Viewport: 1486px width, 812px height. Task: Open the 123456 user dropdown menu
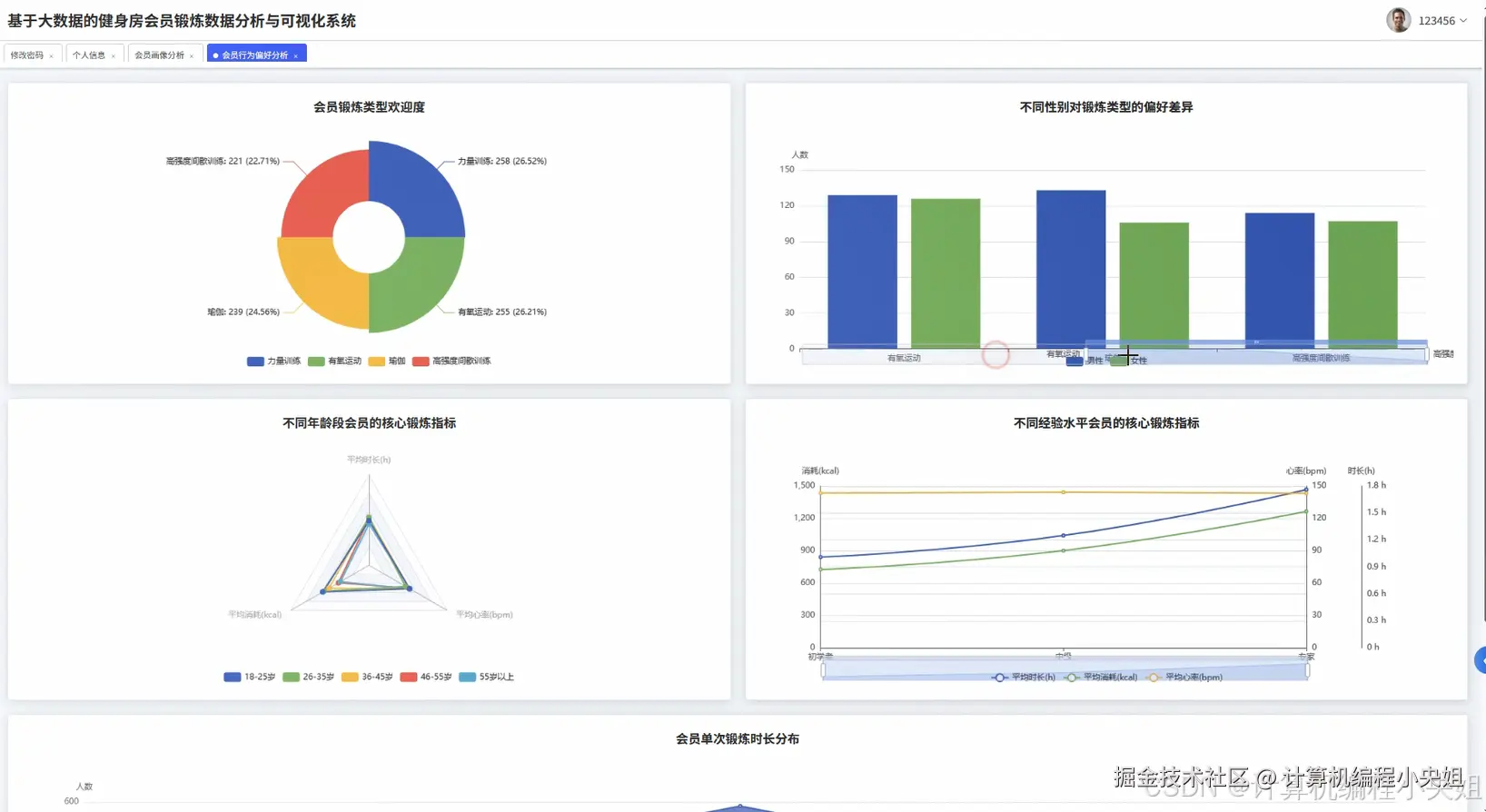tap(1442, 21)
